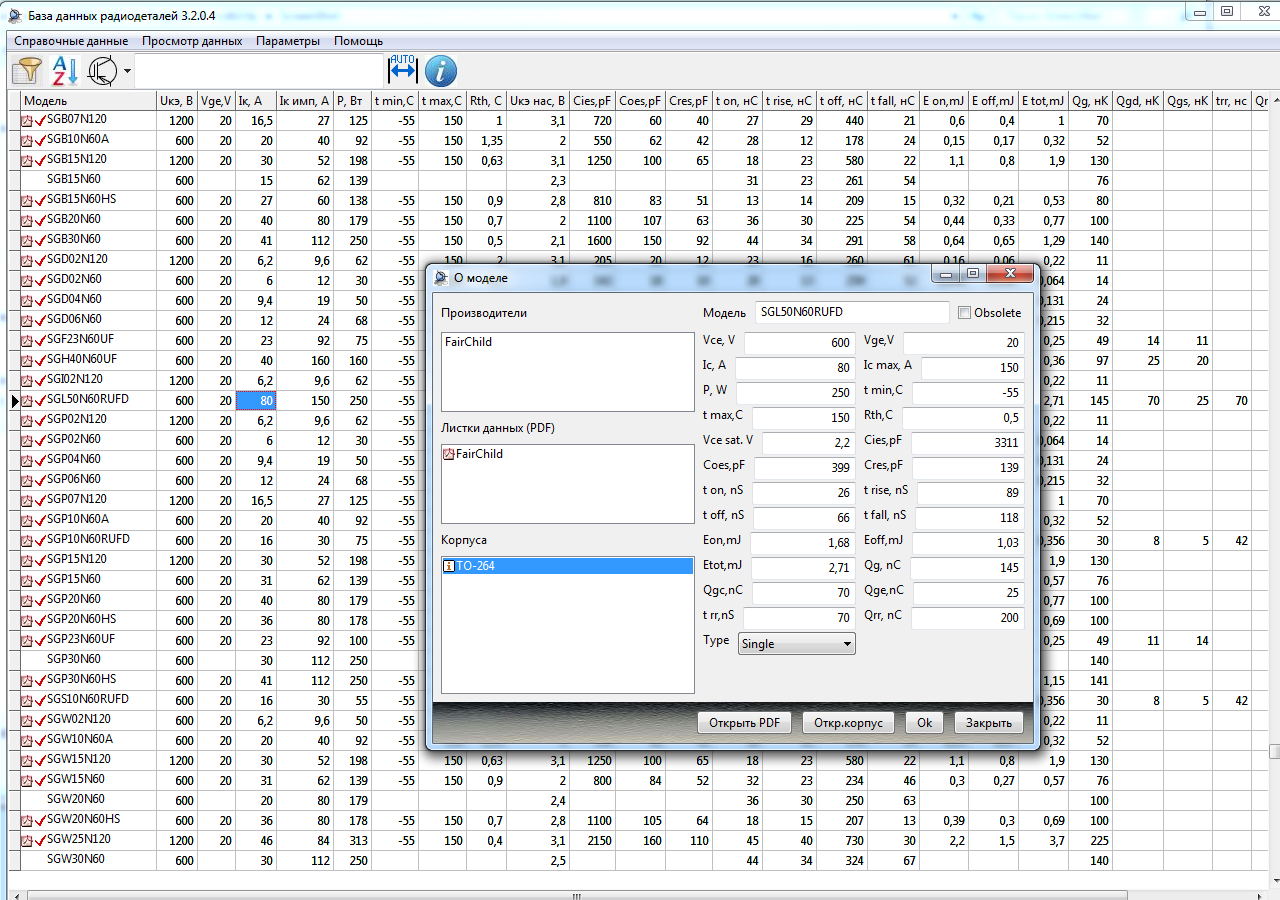The height and width of the screenshot is (900, 1280).
Task: Click the transistor component type icon
Action: (102, 70)
